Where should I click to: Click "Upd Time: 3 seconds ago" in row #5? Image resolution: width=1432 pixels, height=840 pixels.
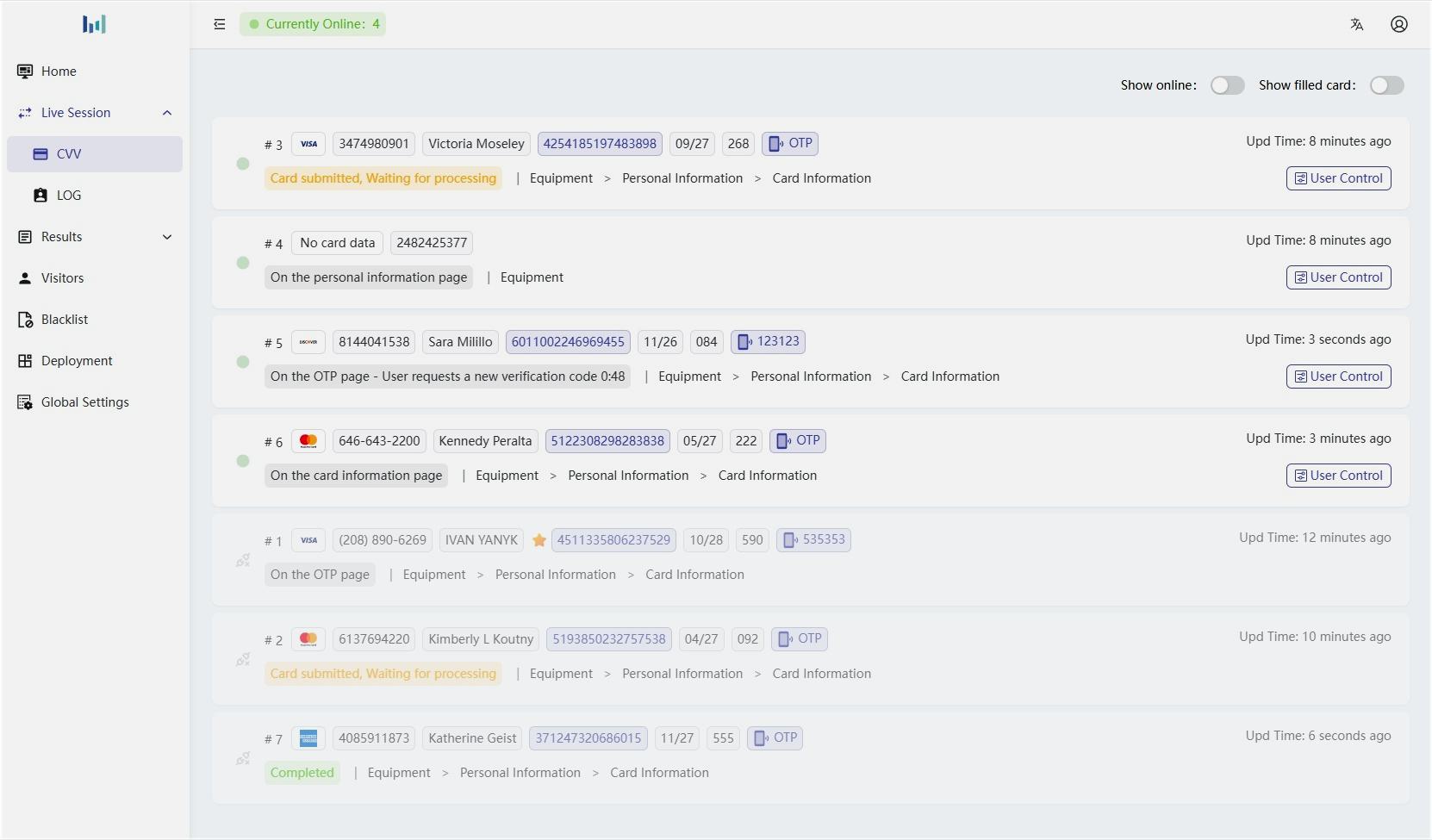coord(1318,339)
